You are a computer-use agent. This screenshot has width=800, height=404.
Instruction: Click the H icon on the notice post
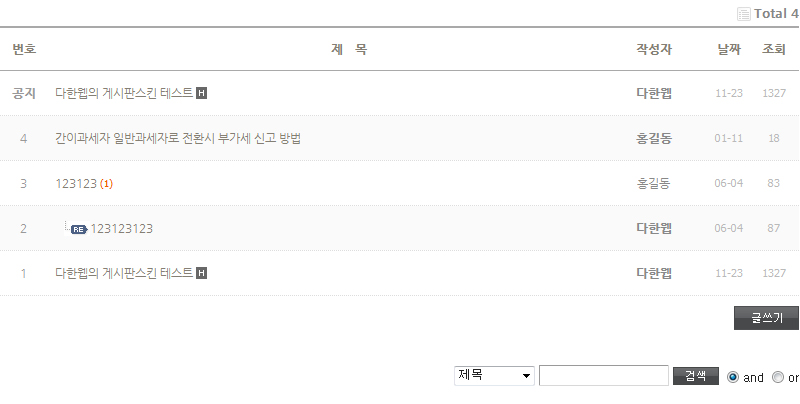[202, 93]
